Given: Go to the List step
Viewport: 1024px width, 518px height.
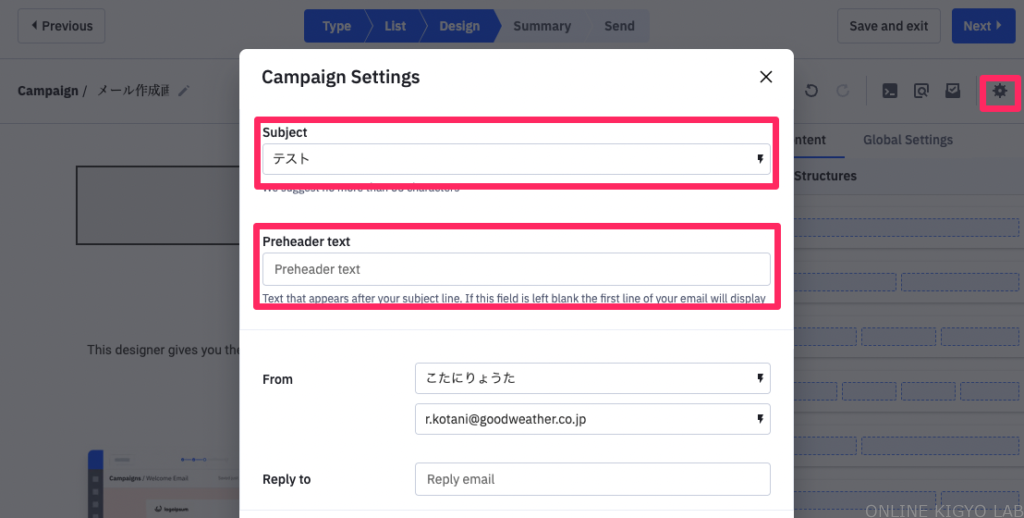Looking at the screenshot, I should 395,26.
